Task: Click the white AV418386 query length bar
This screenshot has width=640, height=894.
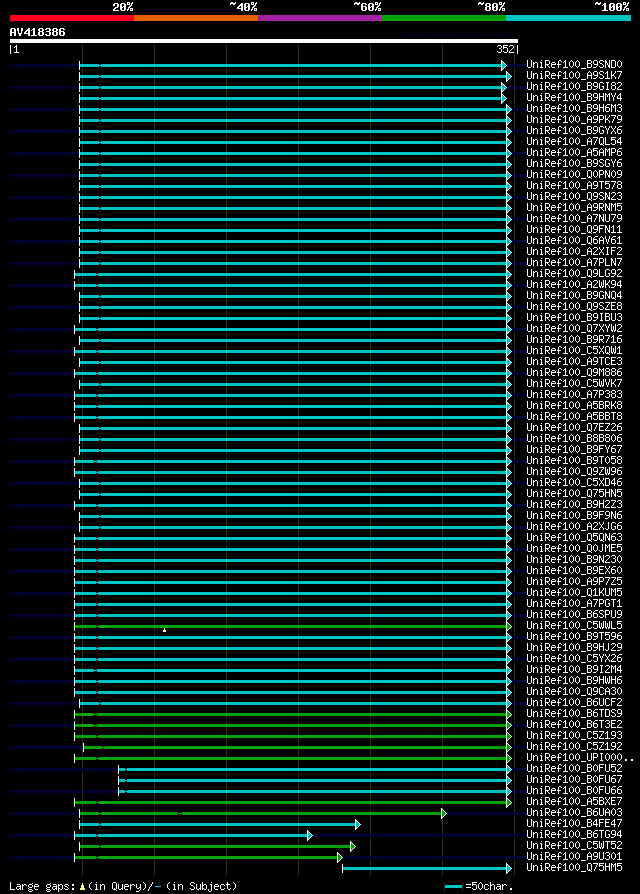Action: pos(264,41)
